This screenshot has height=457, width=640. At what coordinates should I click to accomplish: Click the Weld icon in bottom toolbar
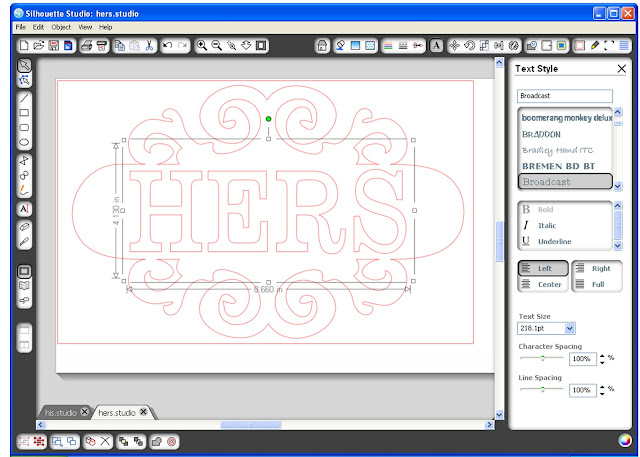point(157,441)
